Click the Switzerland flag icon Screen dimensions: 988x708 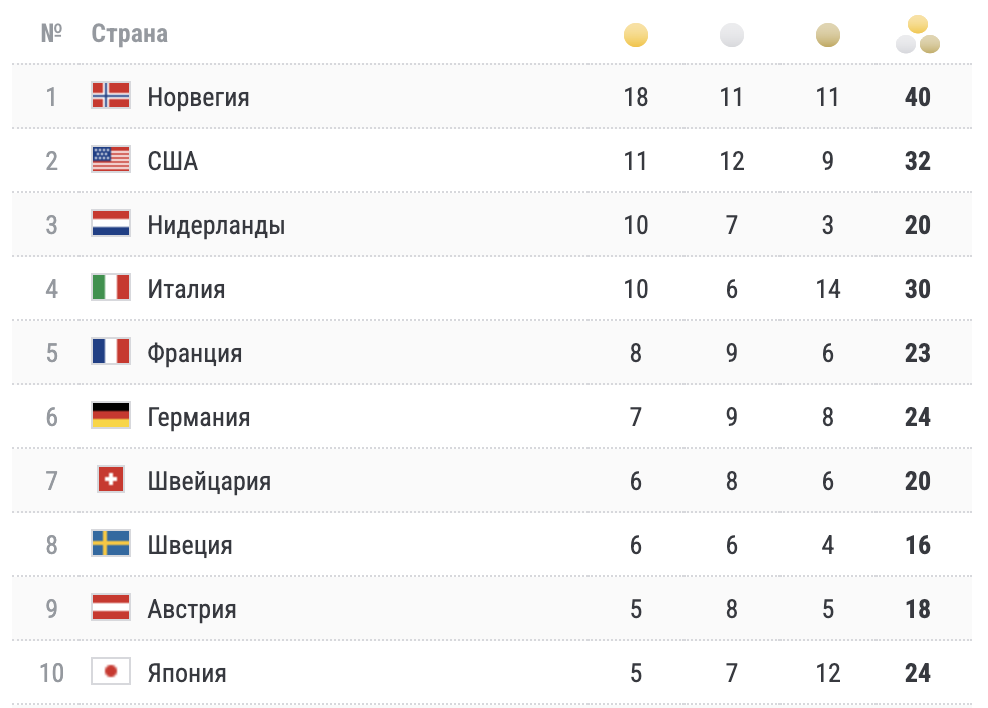click(111, 480)
